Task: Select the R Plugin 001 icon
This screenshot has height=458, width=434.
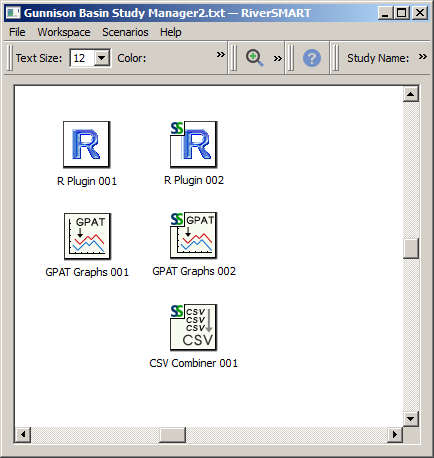Action: pyautogui.click(x=87, y=144)
